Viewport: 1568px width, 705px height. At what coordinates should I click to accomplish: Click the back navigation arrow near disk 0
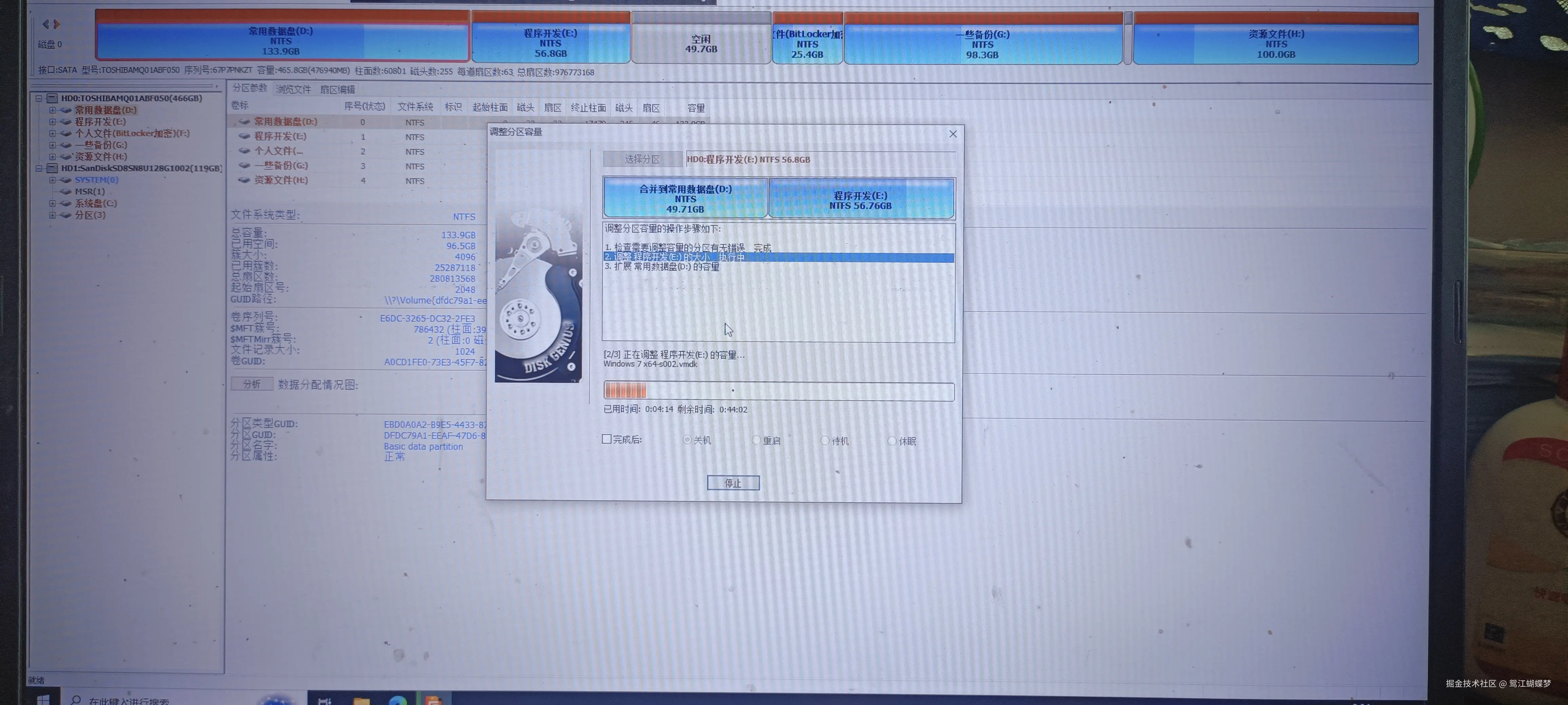(45, 24)
